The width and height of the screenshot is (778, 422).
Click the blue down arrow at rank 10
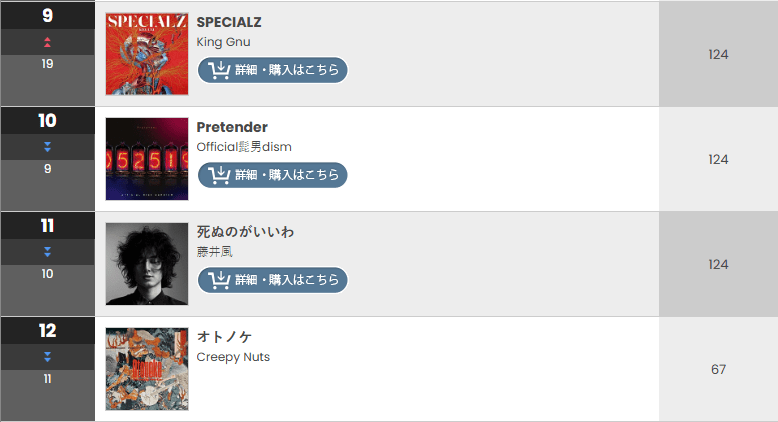(x=47, y=147)
